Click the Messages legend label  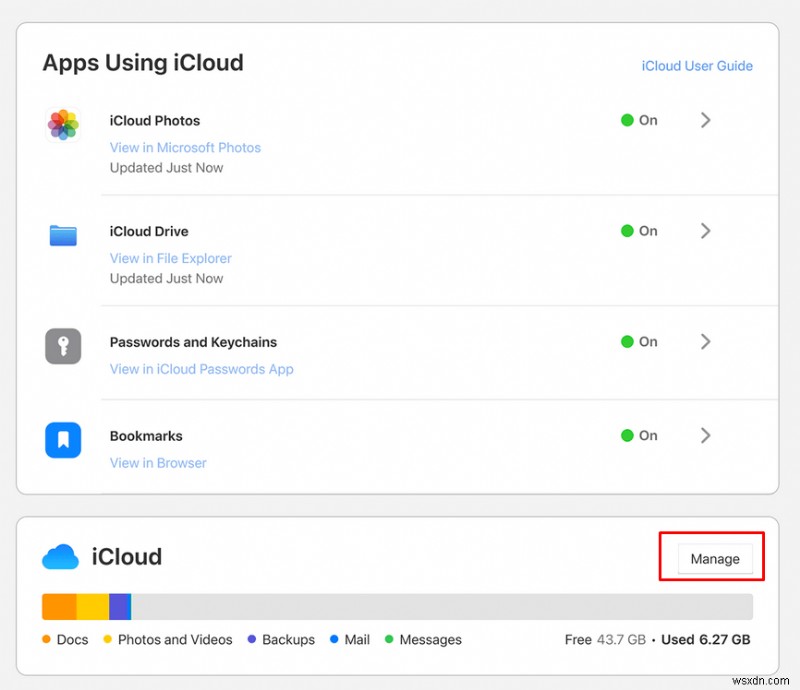431,640
